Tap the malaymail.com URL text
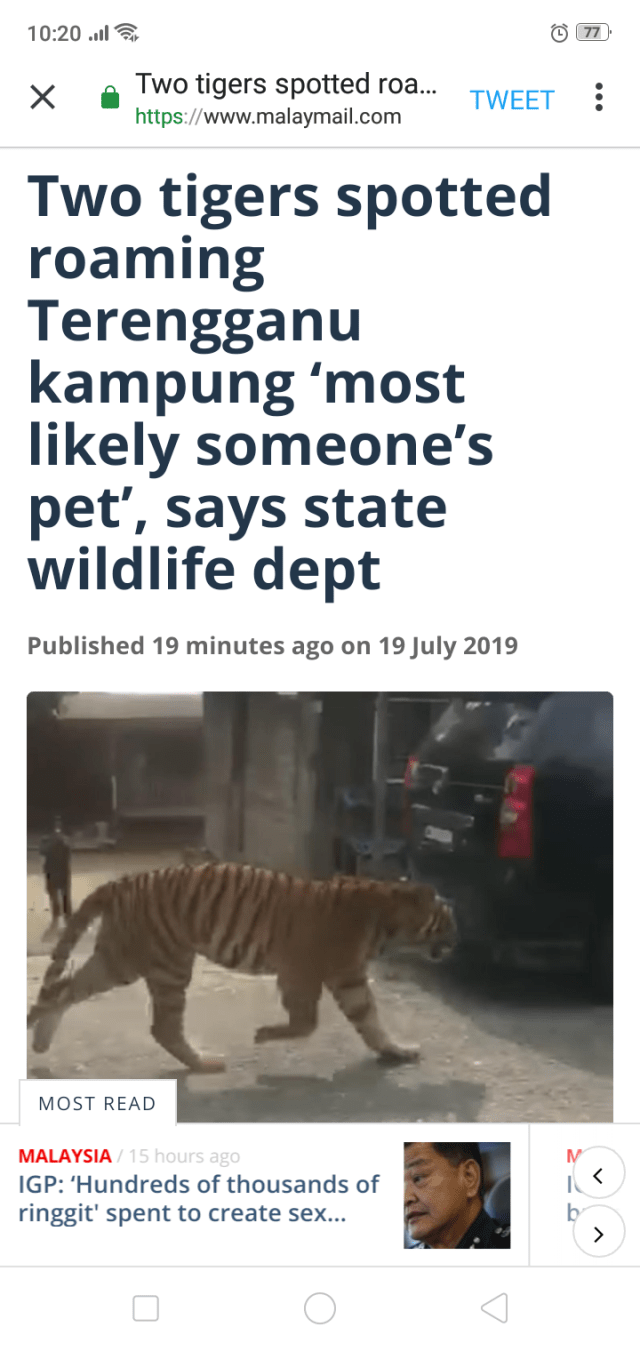Image resolution: width=640 pixels, height=1351 pixels. click(x=268, y=117)
